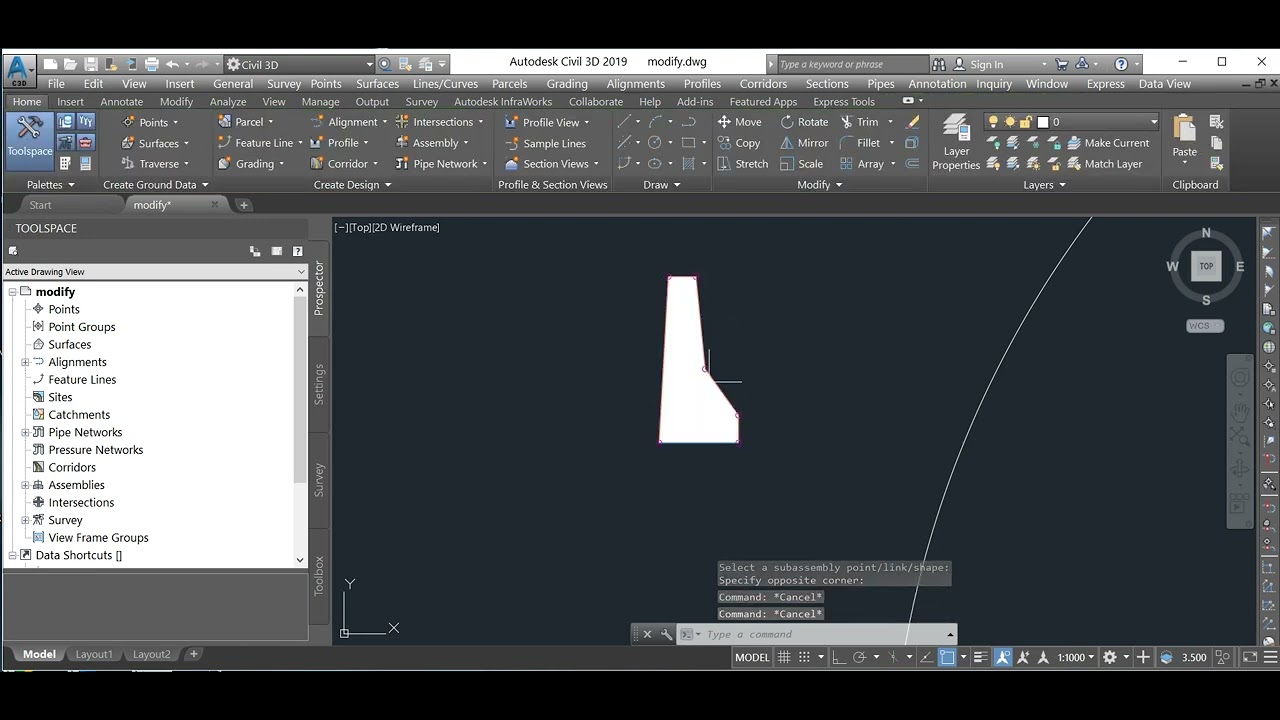The image size is (1280, 720).
Task: Select the Stretch tool
Action: (742, 164)
